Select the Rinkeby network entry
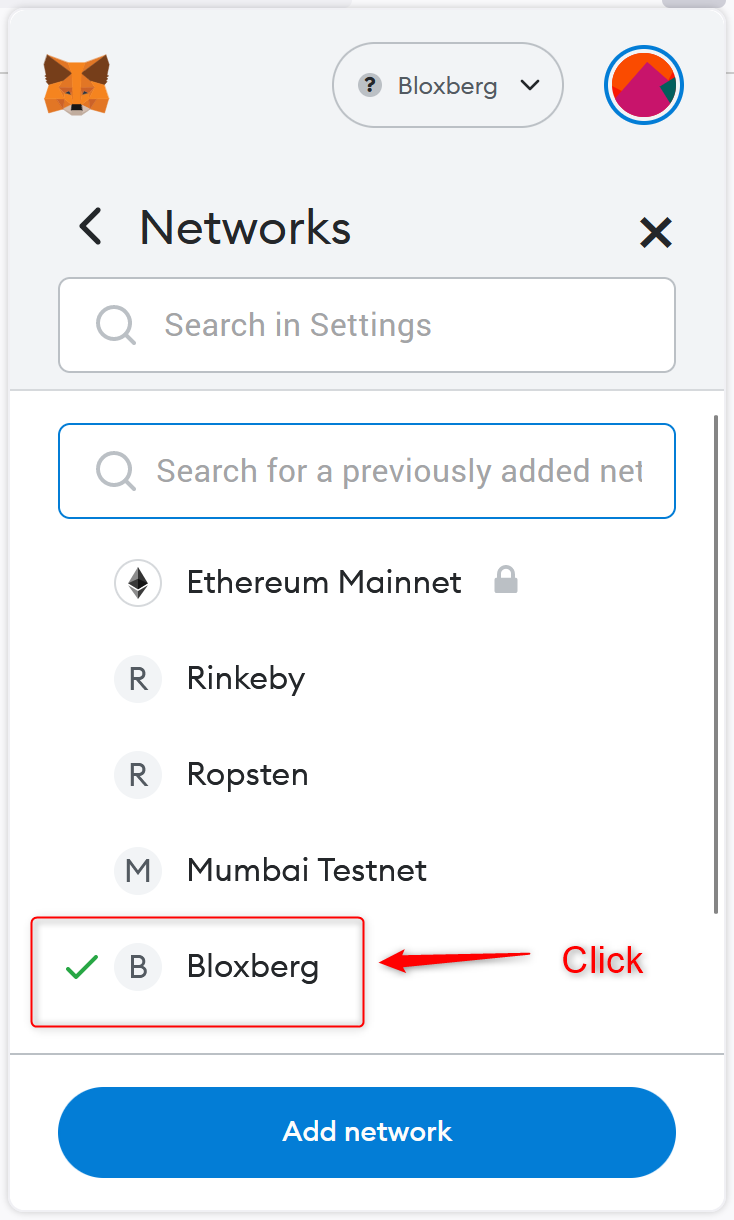734x1220 pixels. (x=246, y=679)
